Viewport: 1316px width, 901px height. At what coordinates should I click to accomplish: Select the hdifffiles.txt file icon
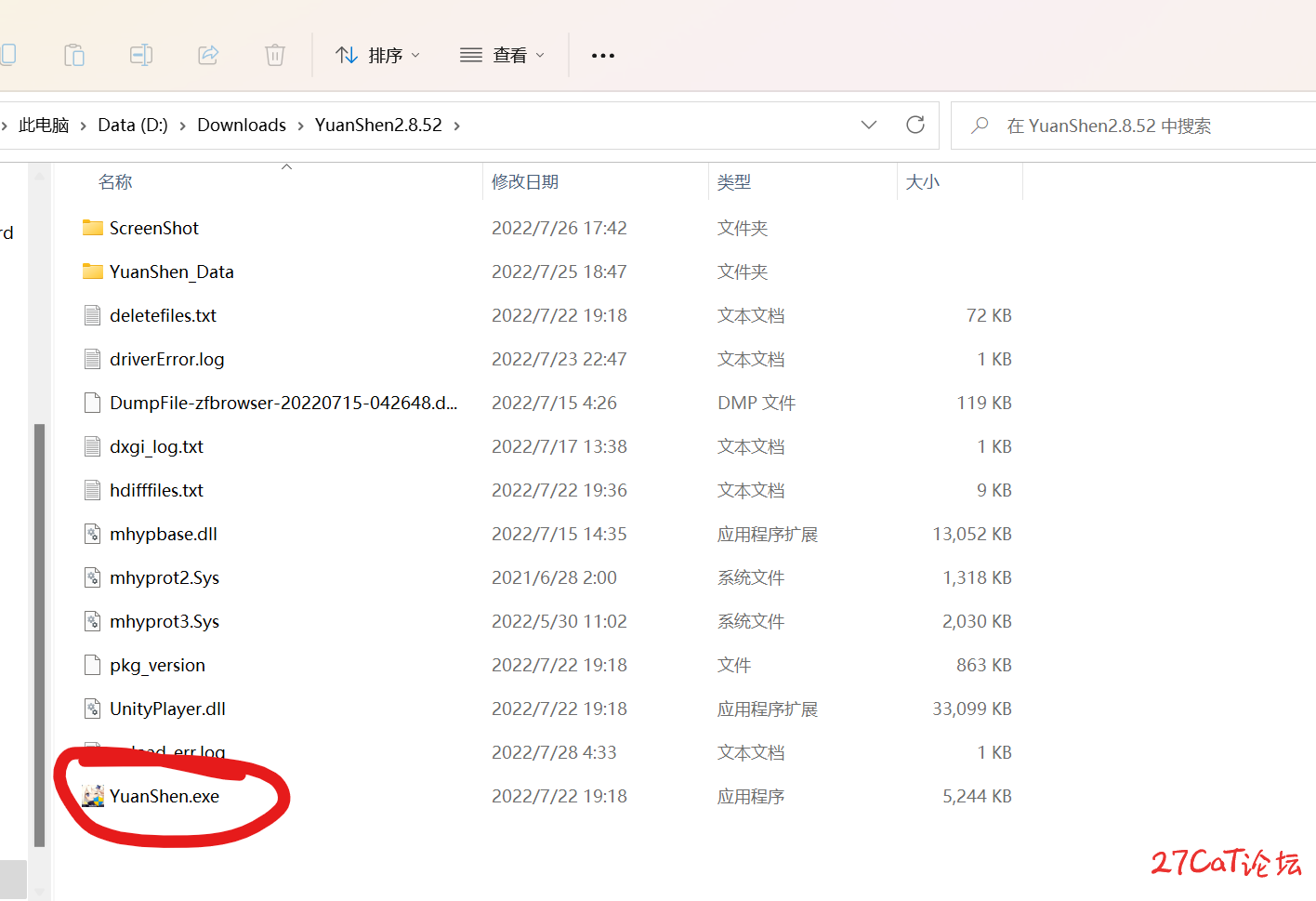click(93, 490)
